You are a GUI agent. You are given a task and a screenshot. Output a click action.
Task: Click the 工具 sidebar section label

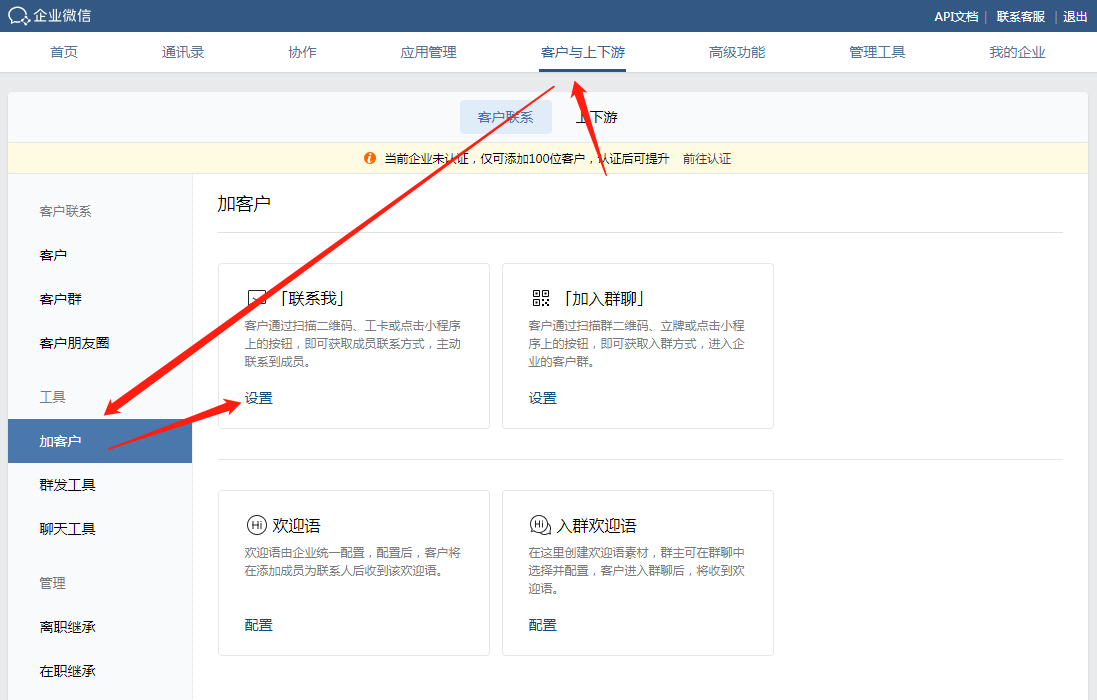[x=52, y=397]
